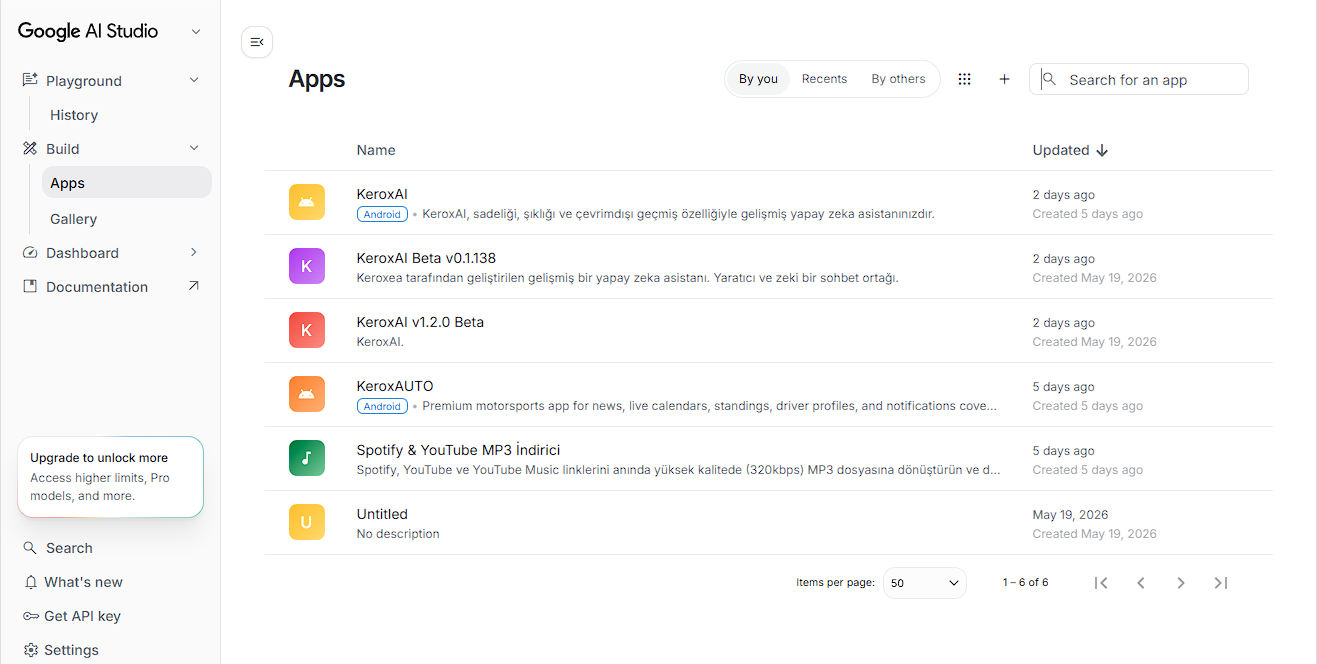Image resolution: width=1317 pixels, height=664 pixels.
Task: Click the purple K icon of KeroxAI Beta
Action: click(x=307, y=266)
